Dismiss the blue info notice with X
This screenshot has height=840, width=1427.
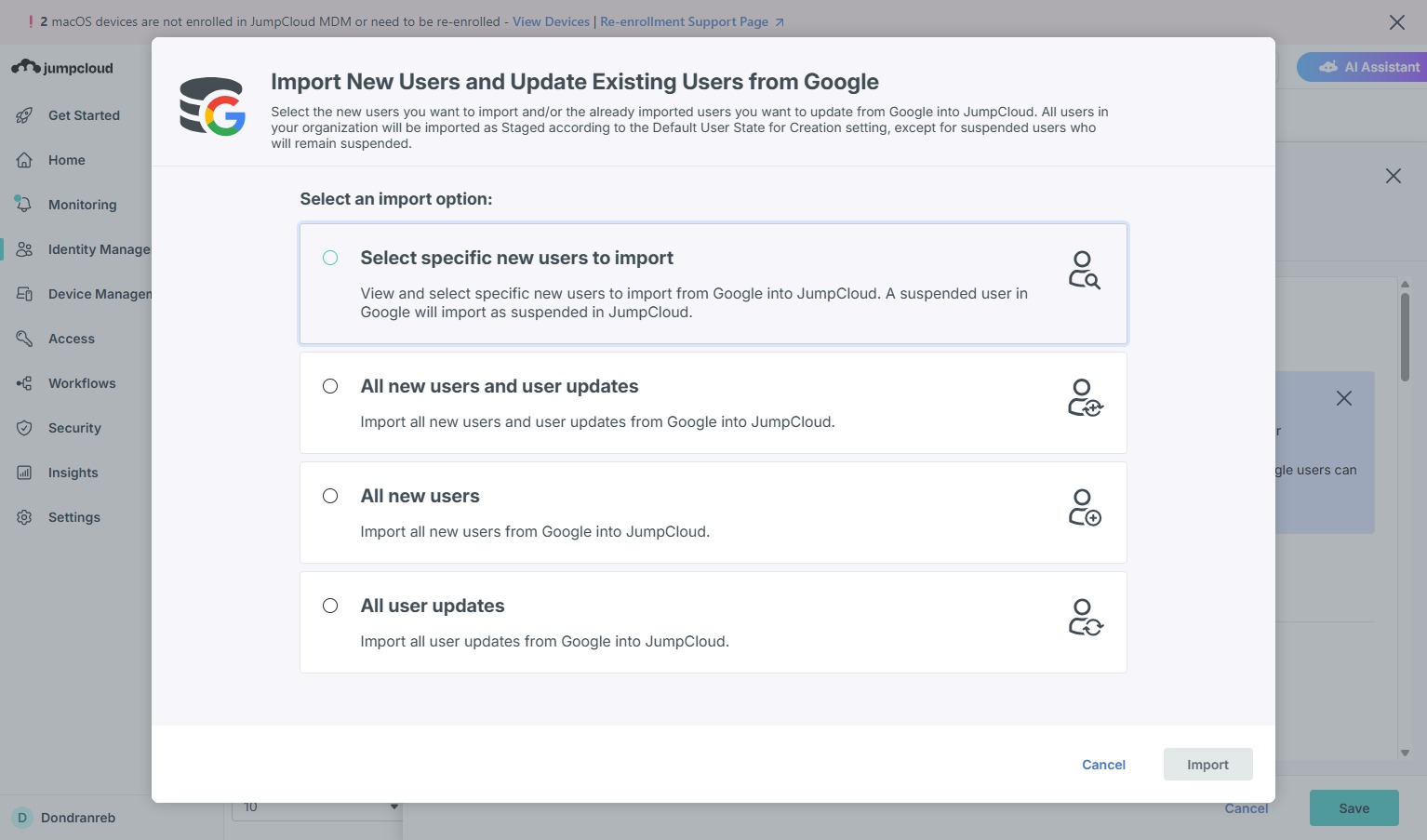point(1344,398)
